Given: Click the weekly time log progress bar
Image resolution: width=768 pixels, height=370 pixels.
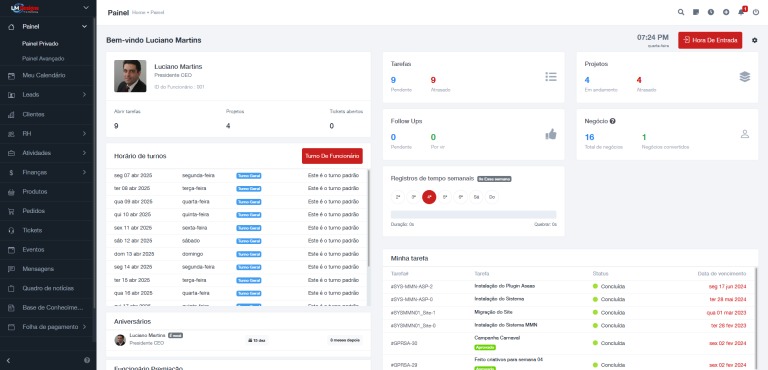Looking at the screenshot, I should point(474,214).
